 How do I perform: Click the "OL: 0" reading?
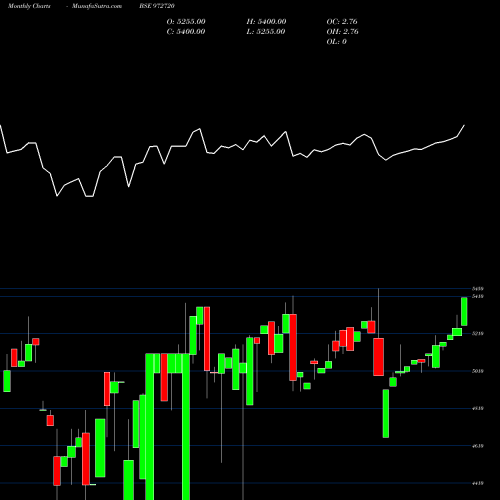tap(337, 42)
